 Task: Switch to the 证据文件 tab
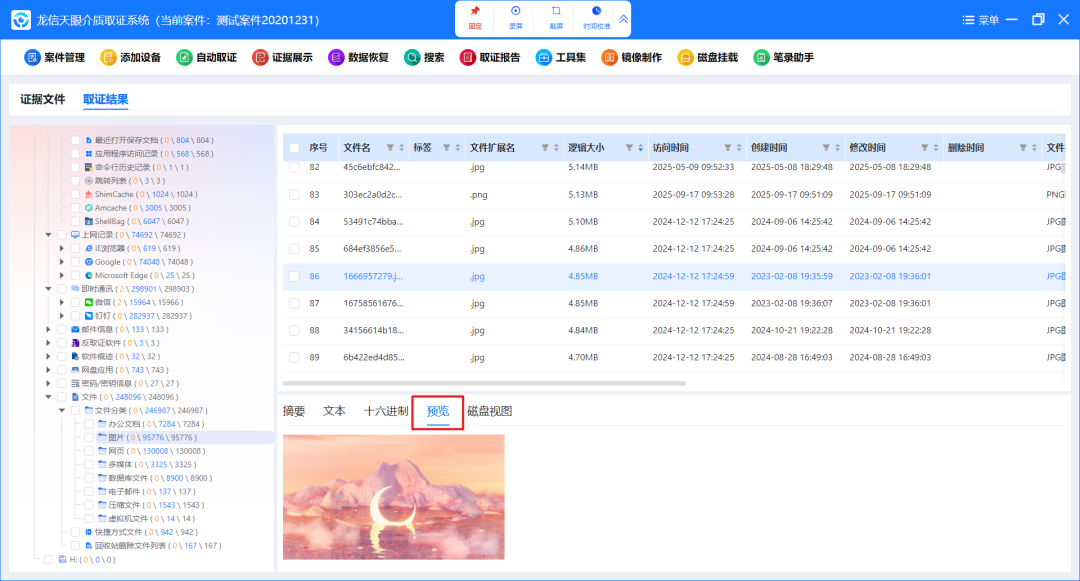pyautogui.click(x=43, y=99)
